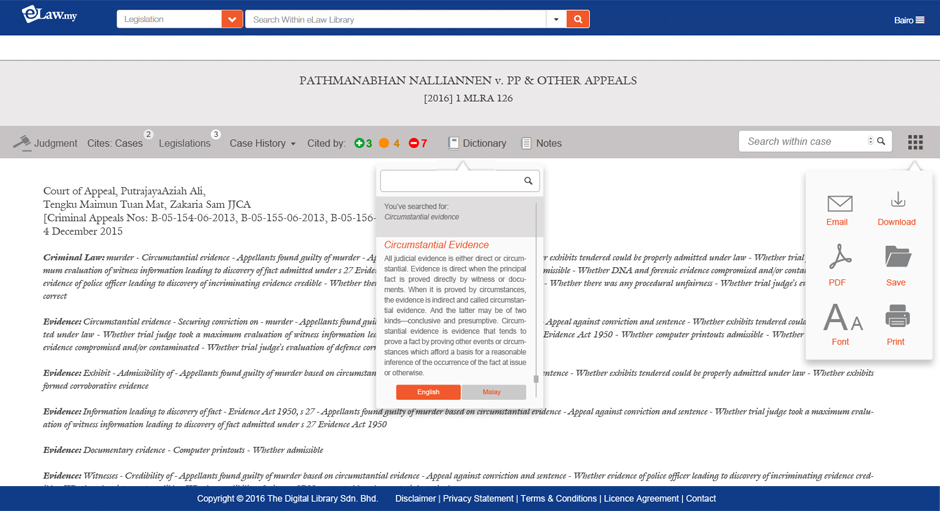This screenshot has height=511, width=940.
Task: Expand the Legislation category dropdown
Action: 232,19
